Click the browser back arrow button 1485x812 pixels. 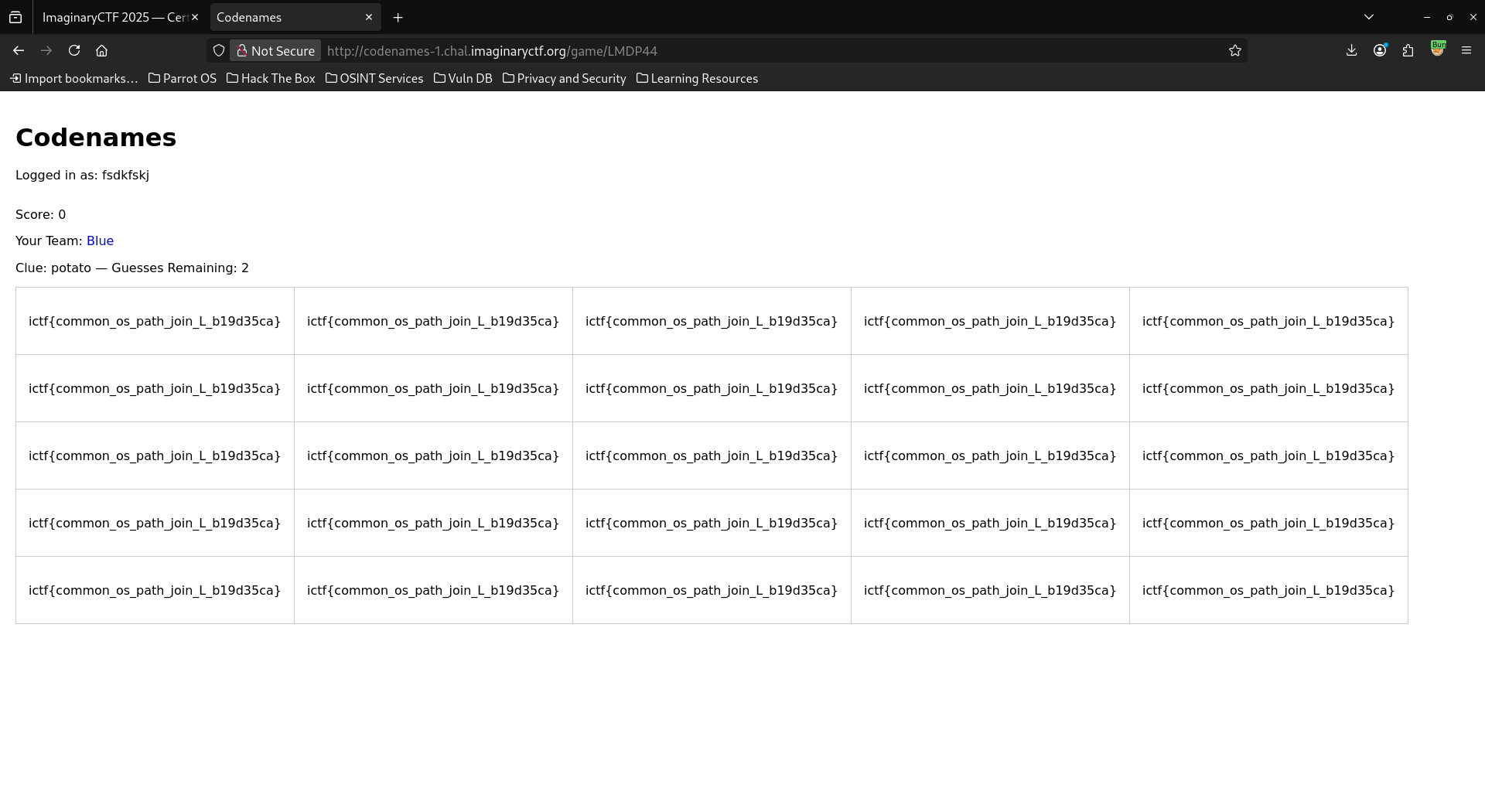click(x=19, y=50)
